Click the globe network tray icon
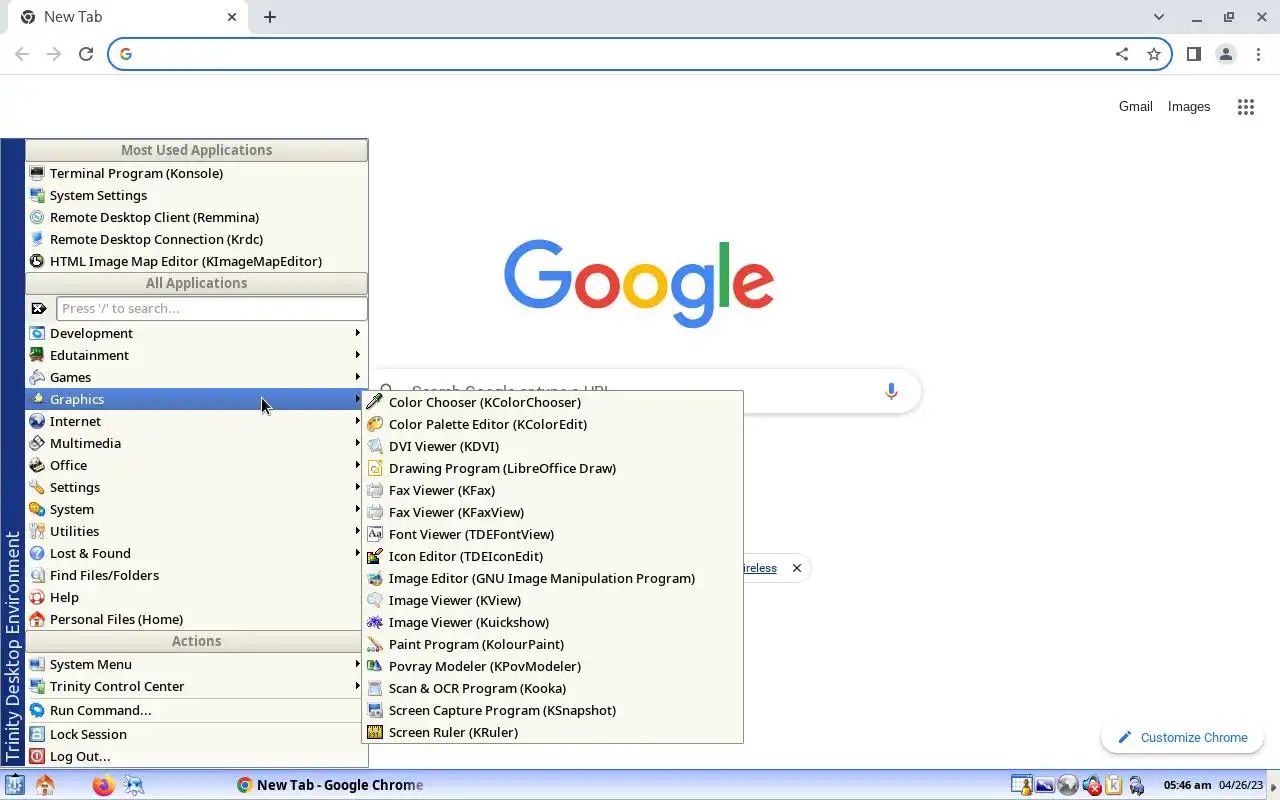The width and height of the screenshot is (1280, 800). 1068,786
